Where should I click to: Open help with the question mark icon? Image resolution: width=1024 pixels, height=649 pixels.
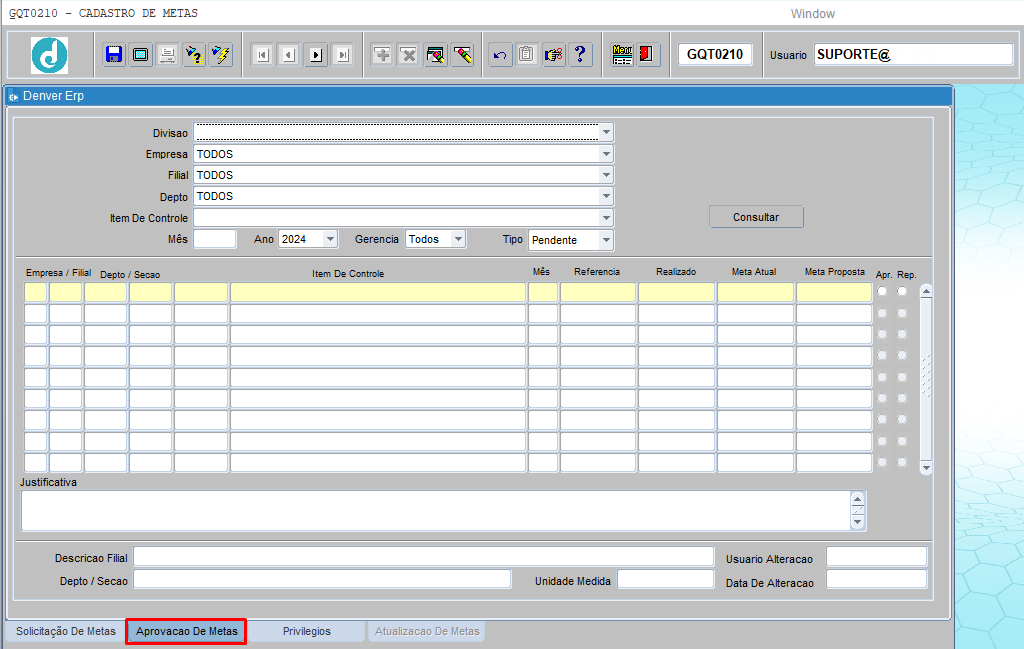580,55
